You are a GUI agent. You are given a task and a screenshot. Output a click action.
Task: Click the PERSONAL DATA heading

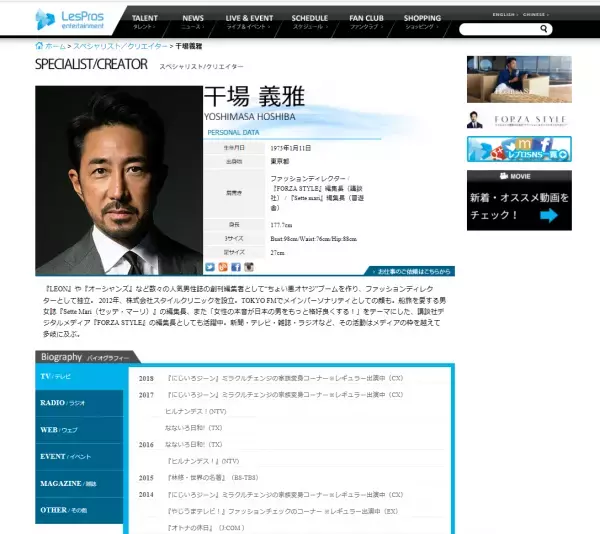[x=233, y=132]
